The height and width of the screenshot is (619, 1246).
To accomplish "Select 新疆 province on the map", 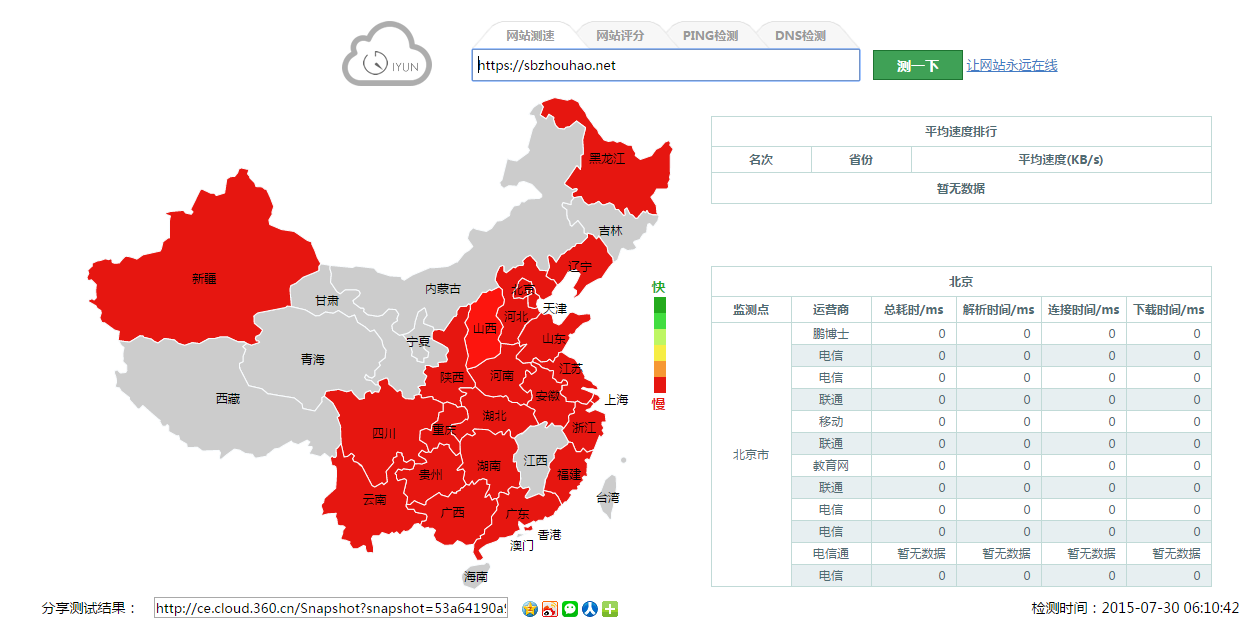I will click(x=204, y=278).
